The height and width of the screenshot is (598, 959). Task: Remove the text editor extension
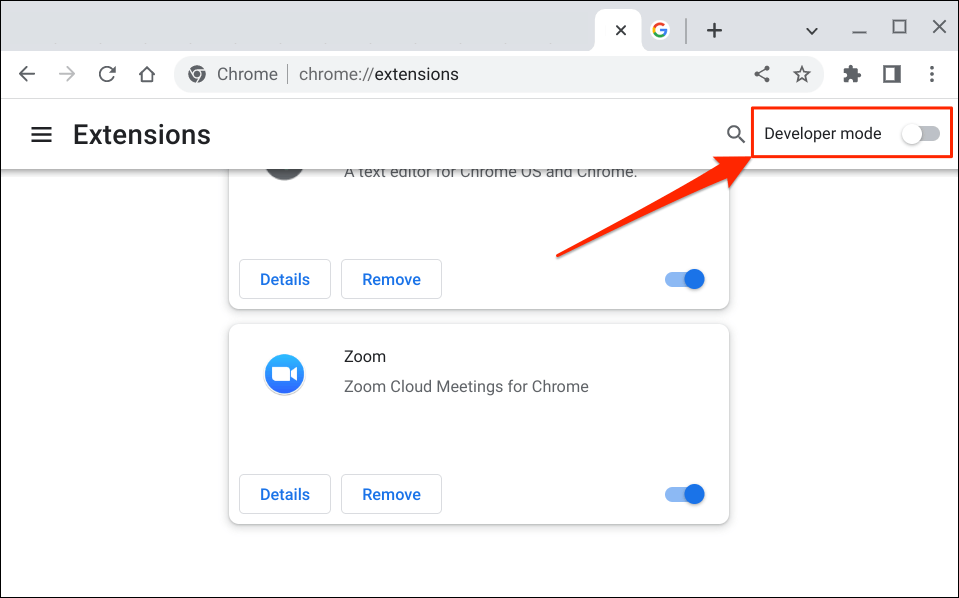pos(391,279)
